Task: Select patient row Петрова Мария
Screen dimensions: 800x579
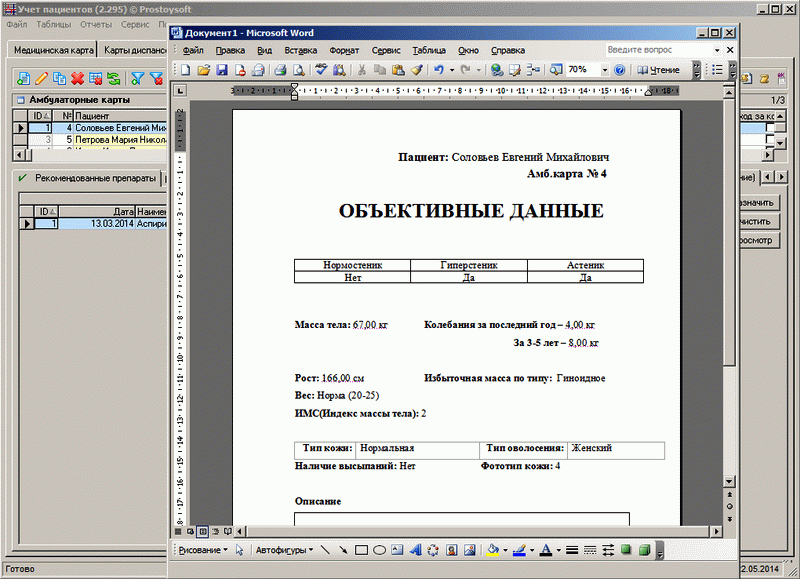Action: tap(110, 141)
